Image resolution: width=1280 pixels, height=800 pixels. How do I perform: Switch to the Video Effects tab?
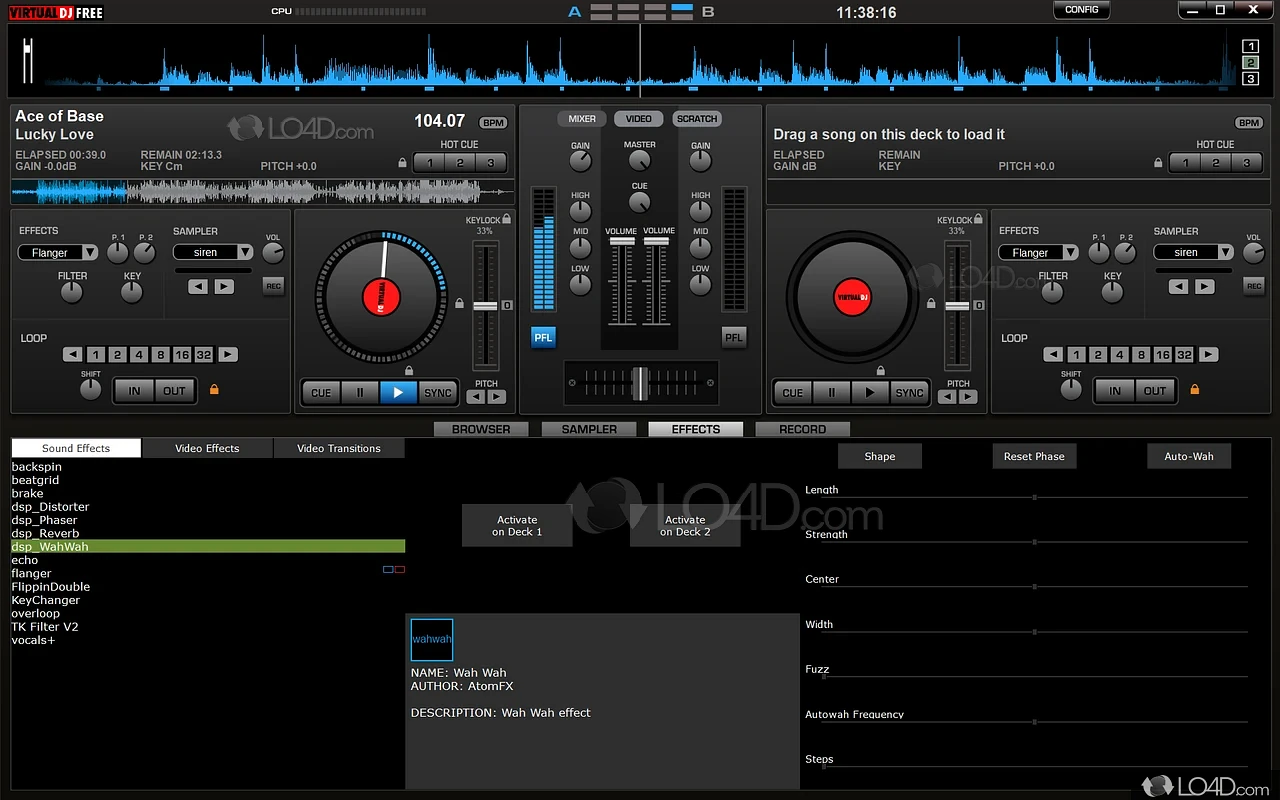207,448
